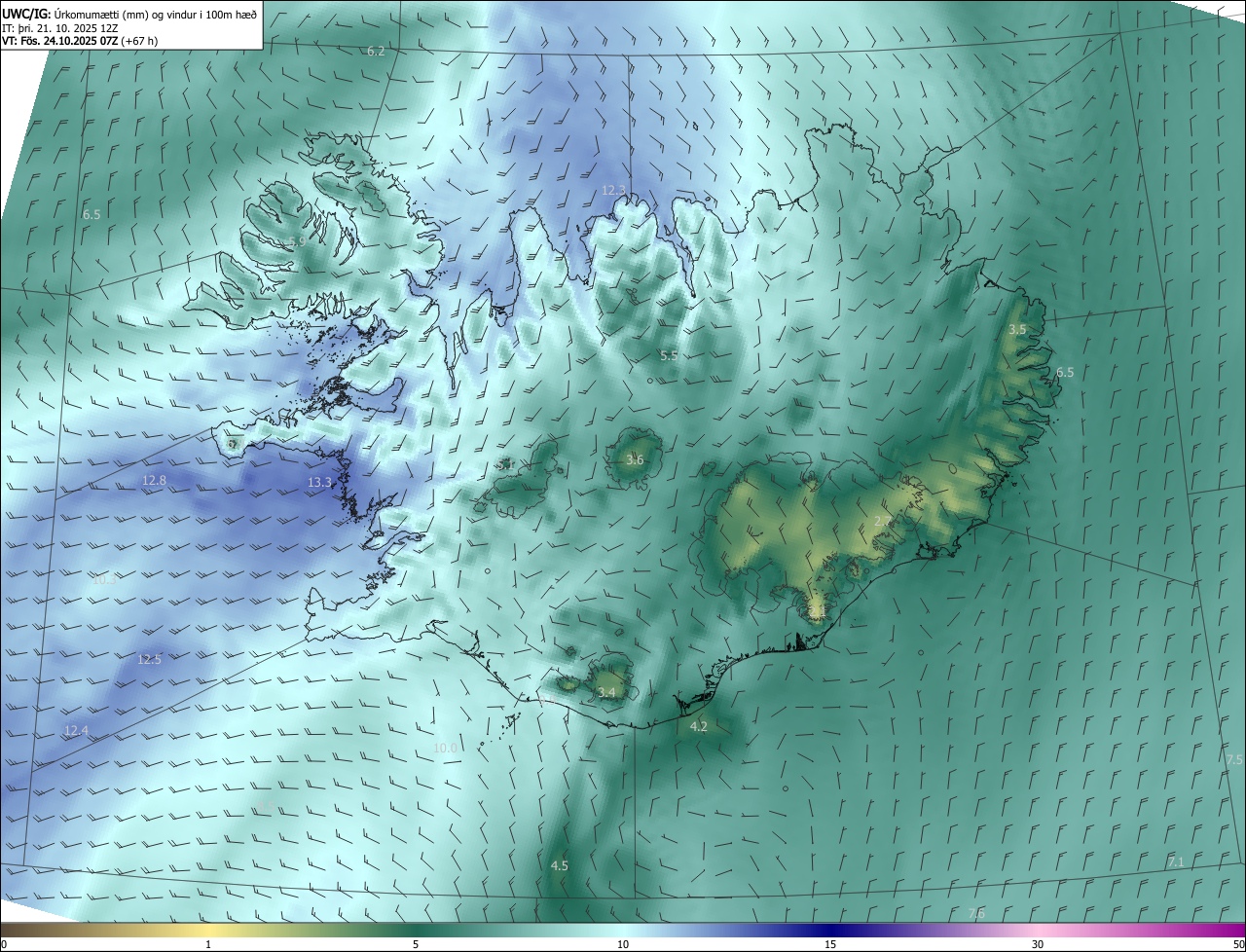1246x952 pixels.
Task: Click the 10.0 value label on the map
Action: 445,748
